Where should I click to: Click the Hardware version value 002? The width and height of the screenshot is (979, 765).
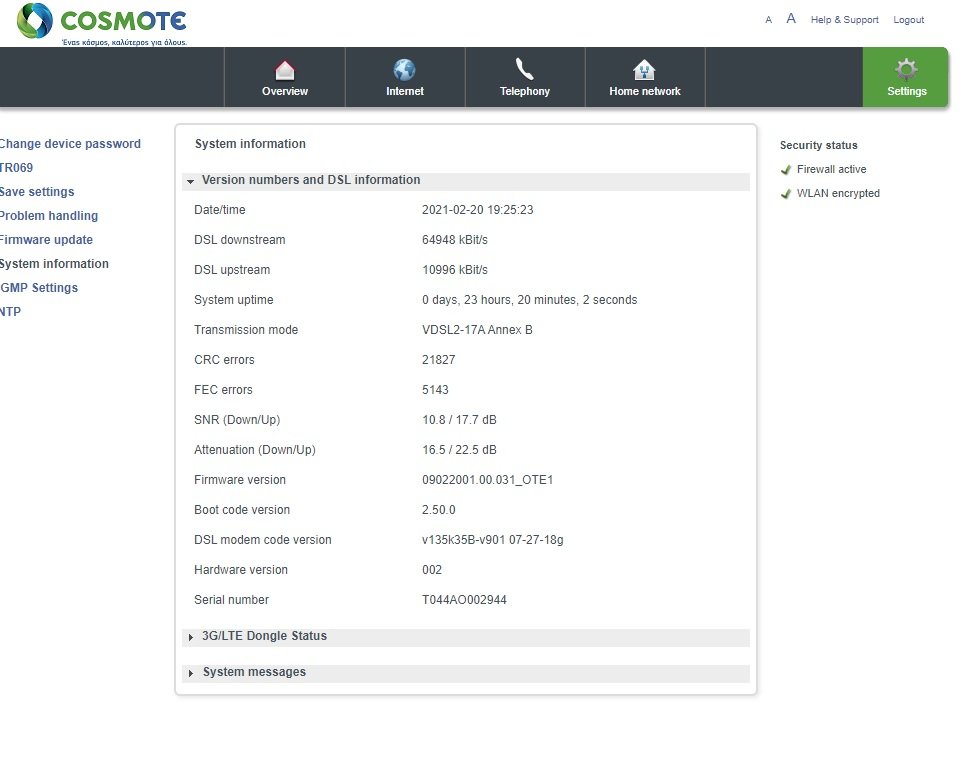pyautogui.click(x=431, y=570)
